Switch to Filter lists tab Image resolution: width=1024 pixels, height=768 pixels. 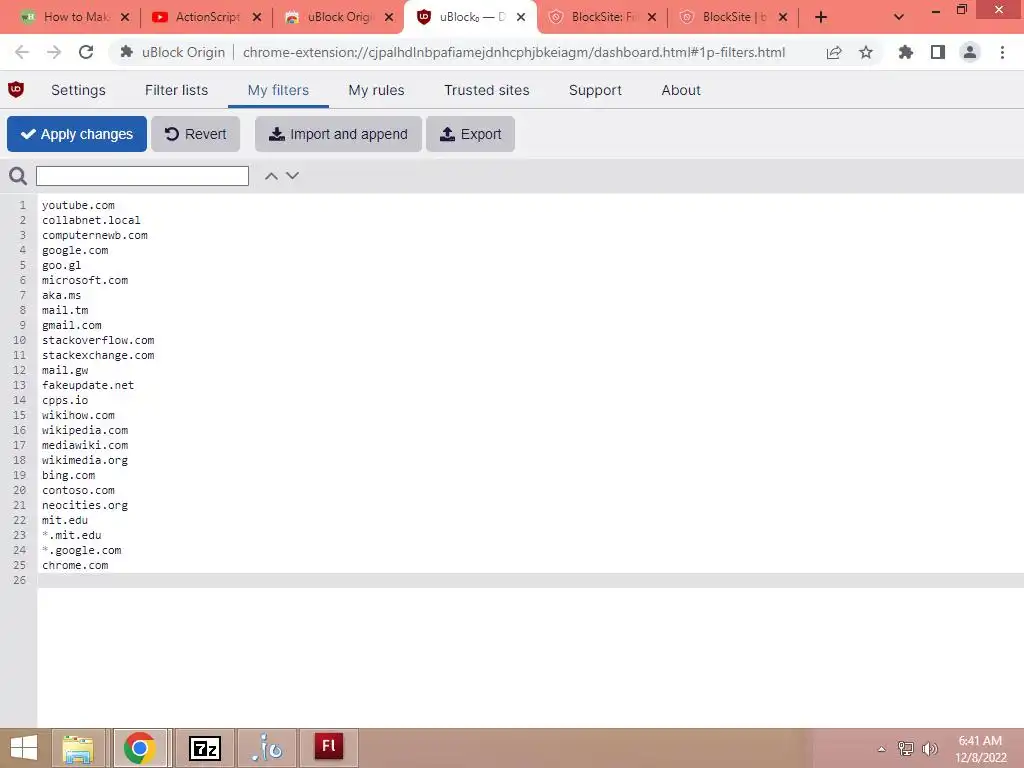(x=176, y=90)
